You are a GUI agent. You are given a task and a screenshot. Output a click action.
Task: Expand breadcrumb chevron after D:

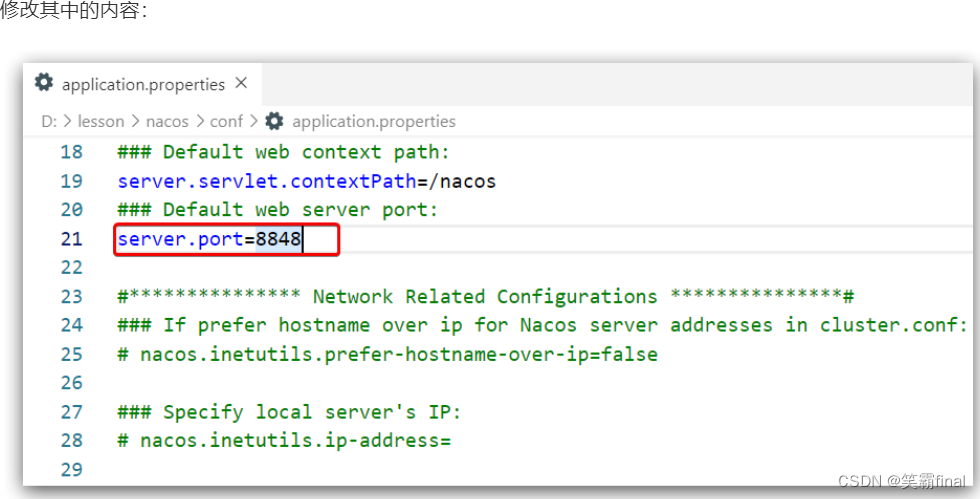68,121
